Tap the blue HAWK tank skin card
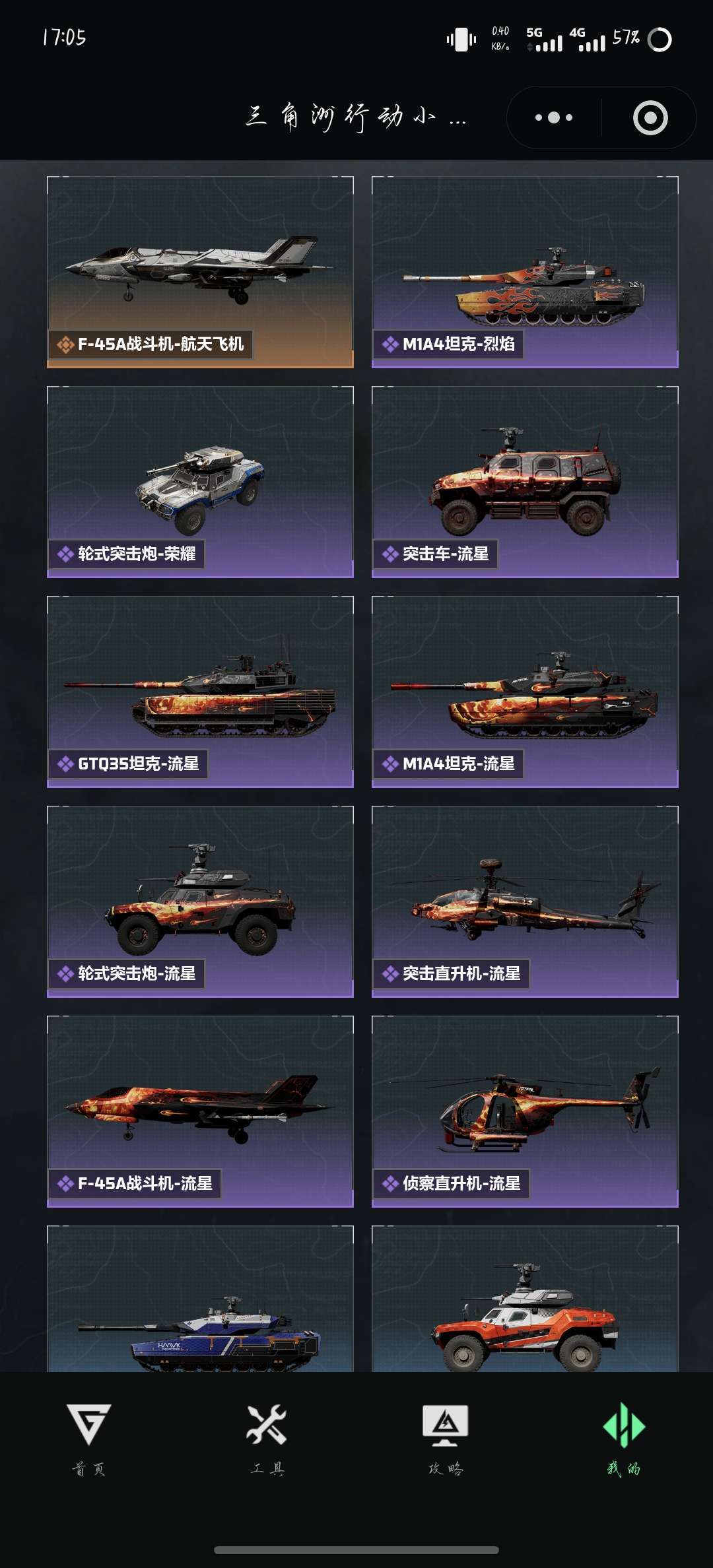 coord(200,1299)
